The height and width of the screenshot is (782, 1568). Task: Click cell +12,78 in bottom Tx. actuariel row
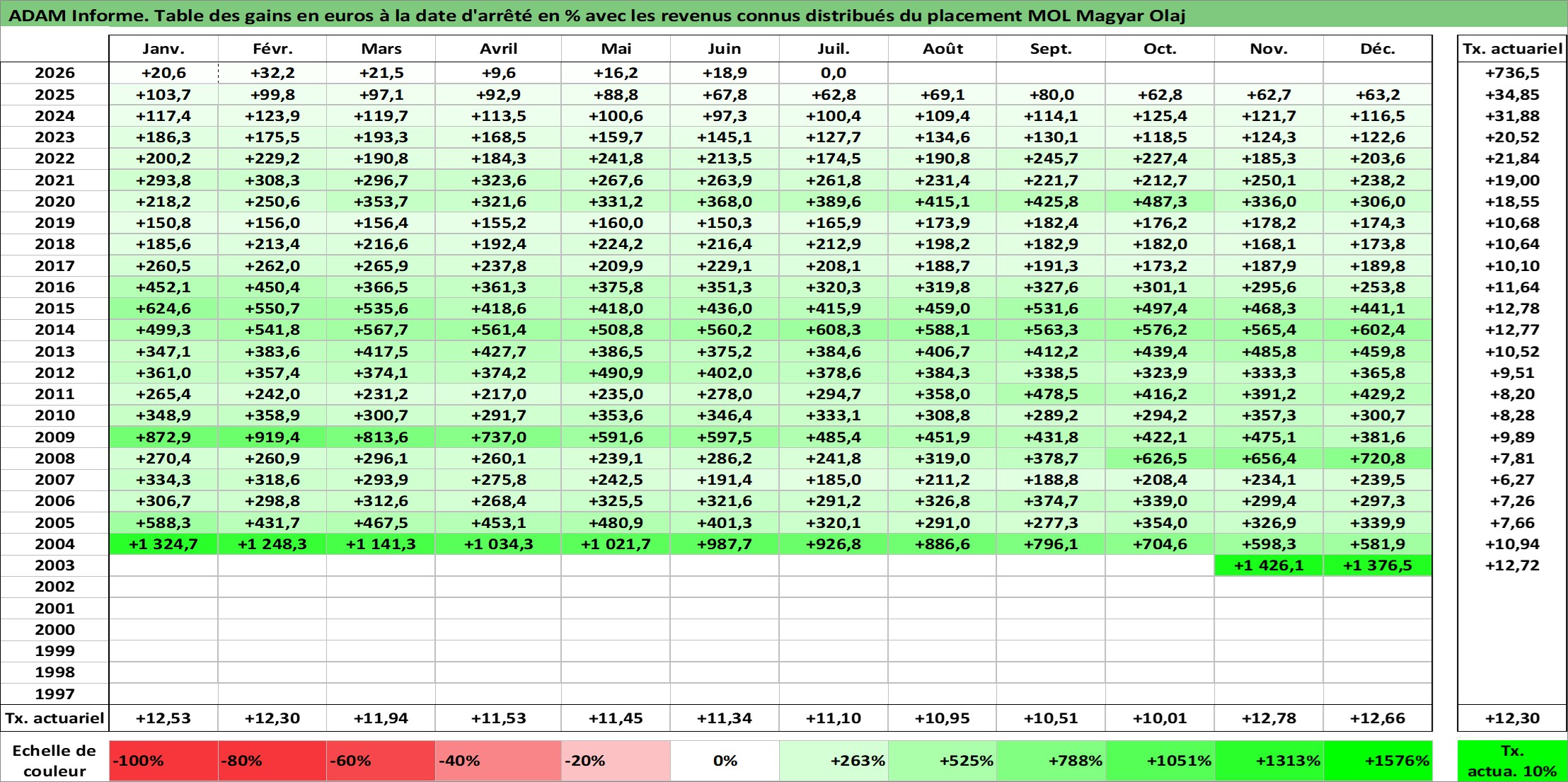1269,718
